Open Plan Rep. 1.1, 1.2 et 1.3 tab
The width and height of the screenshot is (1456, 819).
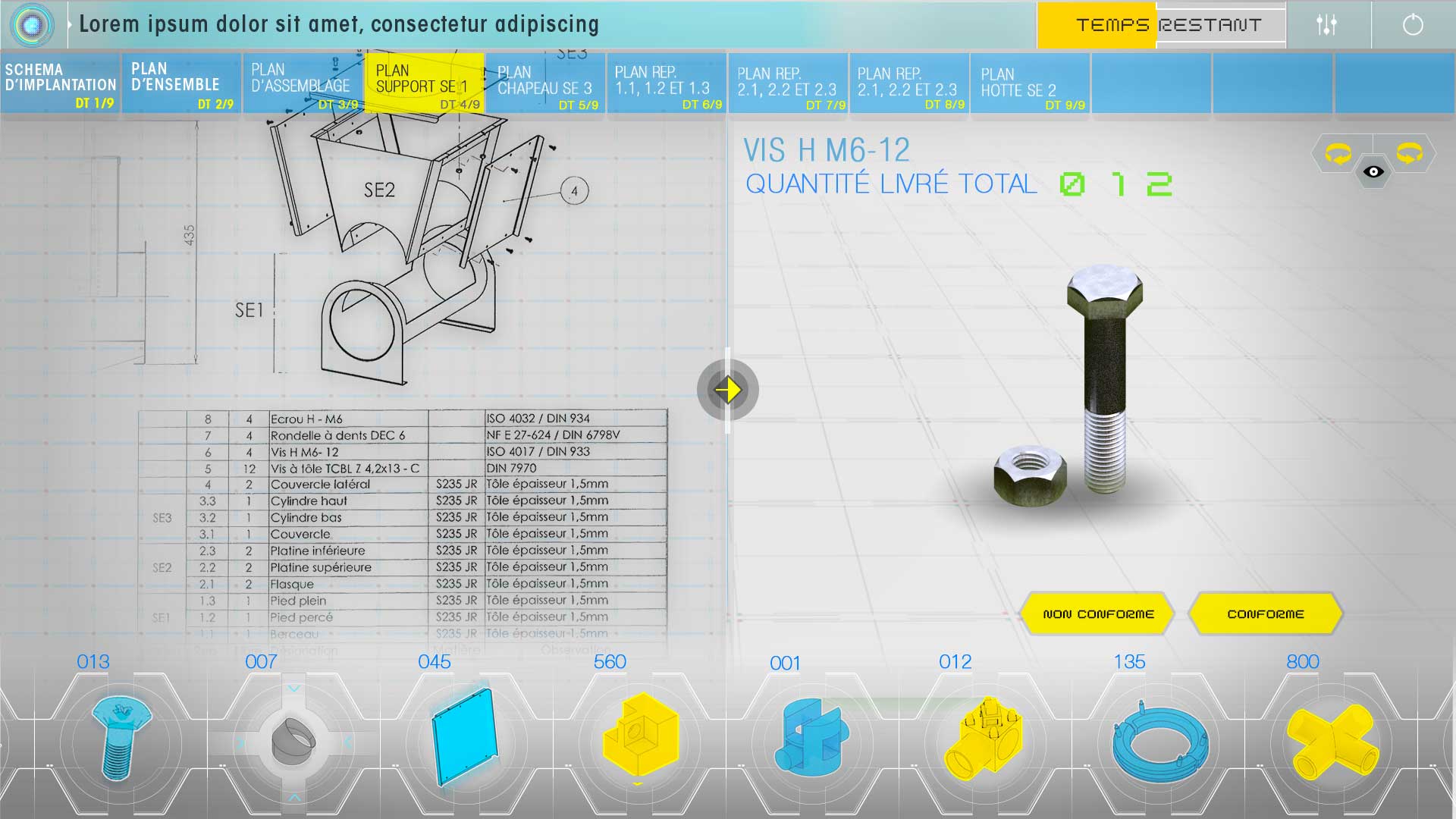[x=667, y=83]
